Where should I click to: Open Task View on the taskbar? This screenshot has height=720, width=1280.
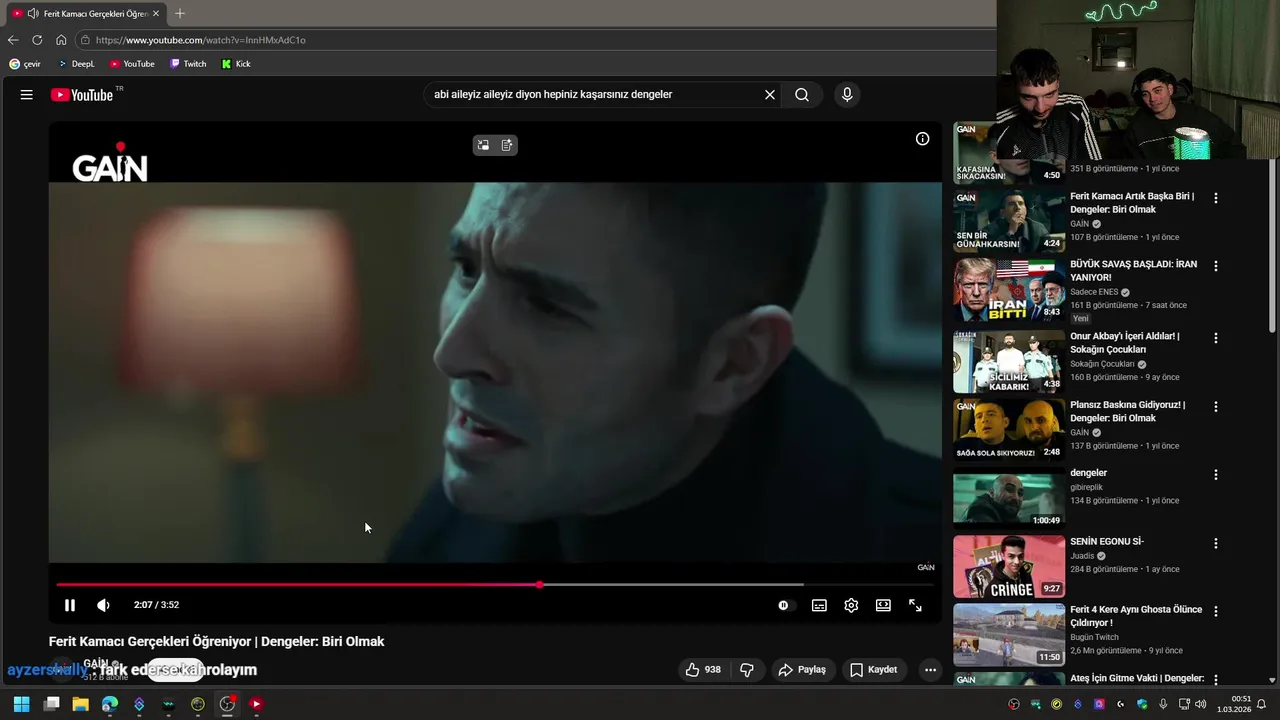point(52,704)
